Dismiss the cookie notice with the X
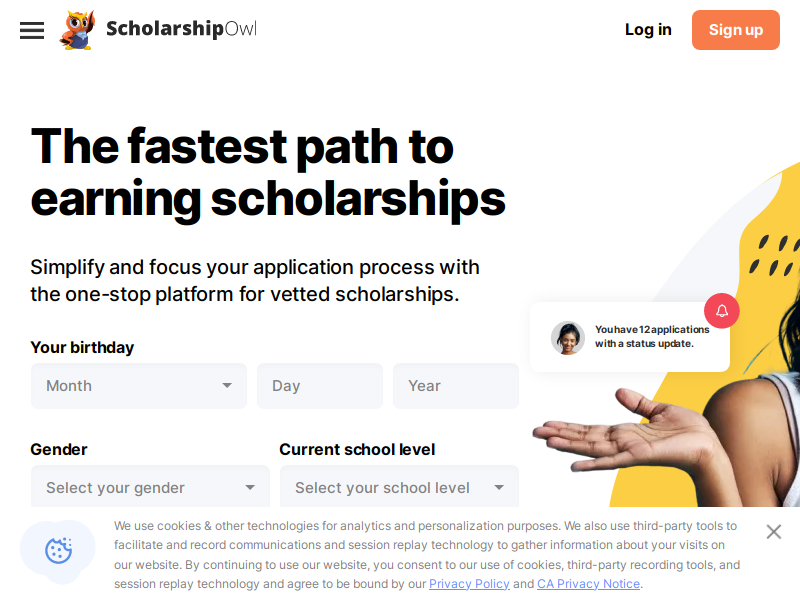 tap(773, 532)
